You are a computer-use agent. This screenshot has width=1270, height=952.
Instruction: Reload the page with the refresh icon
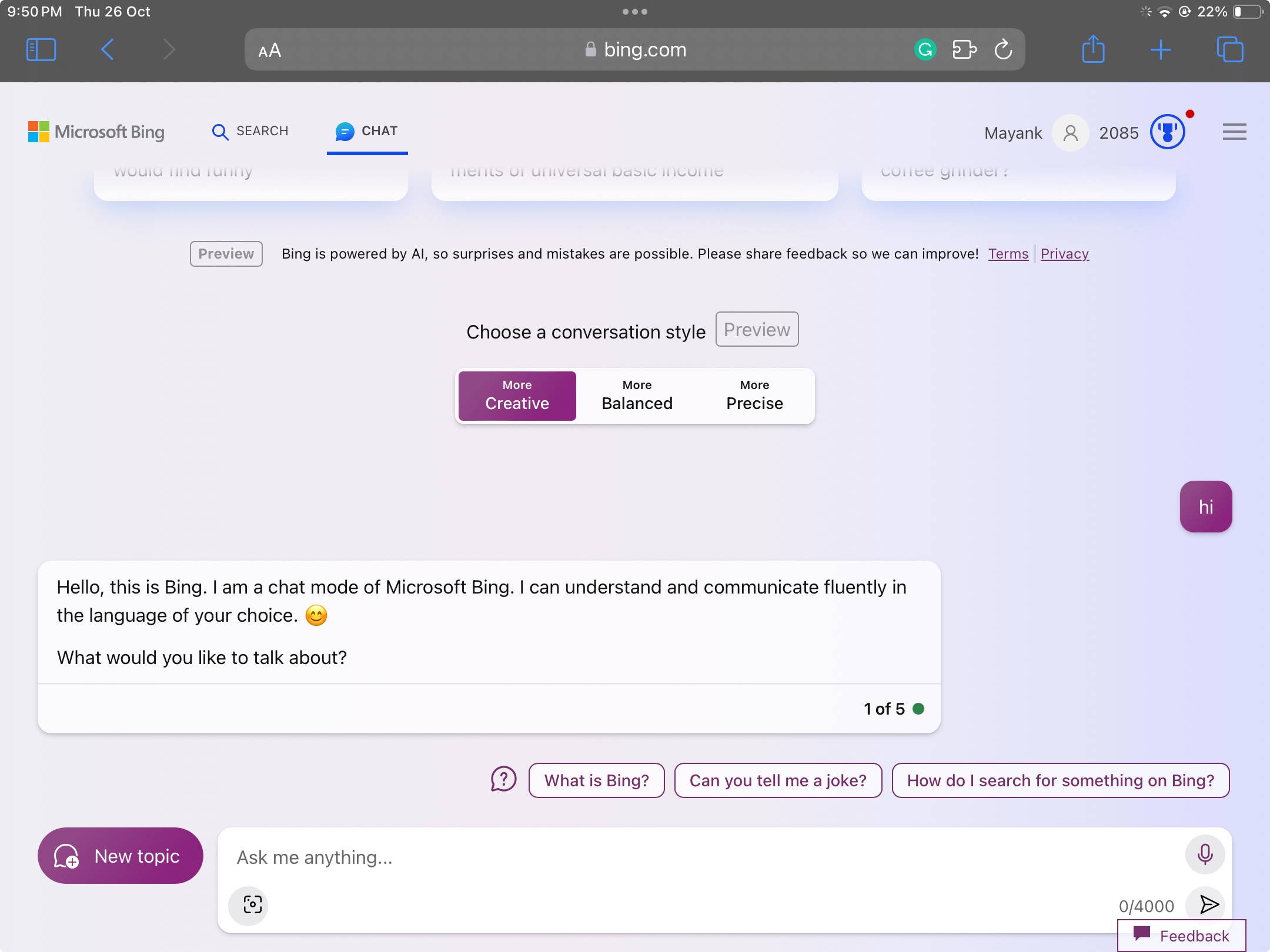pos(1002,49)
